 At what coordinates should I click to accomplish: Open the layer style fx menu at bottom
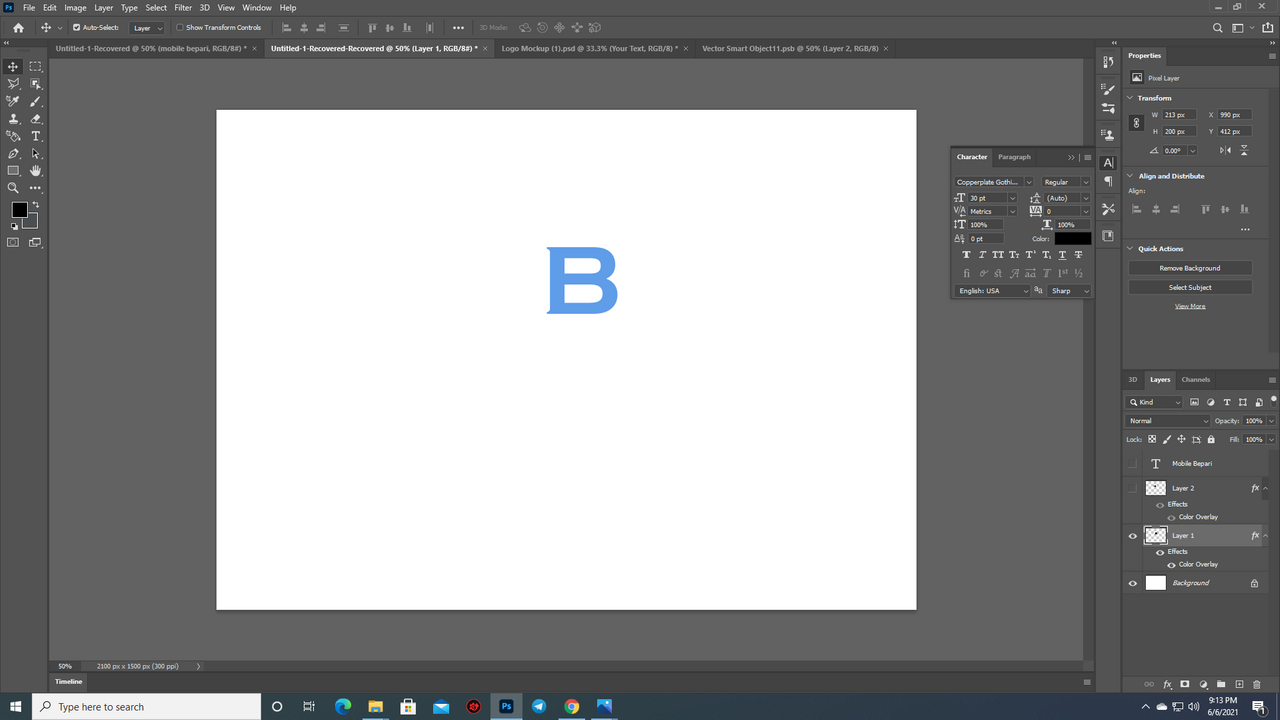[x=1167, y=685]
